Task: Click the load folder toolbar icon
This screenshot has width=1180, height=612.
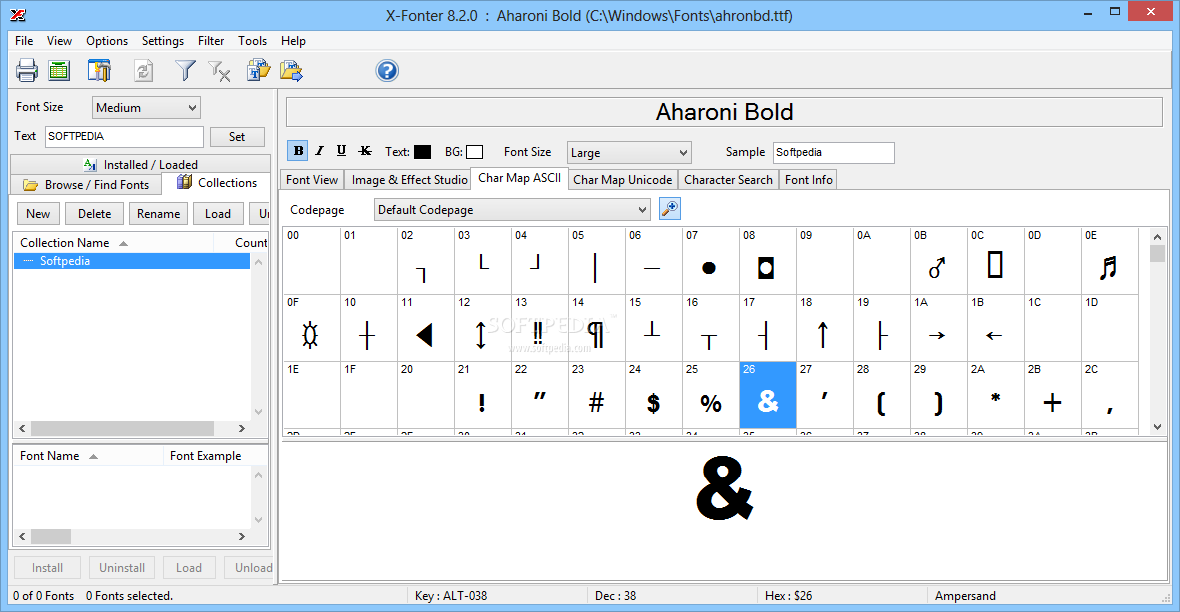Action: coord(291,71)
